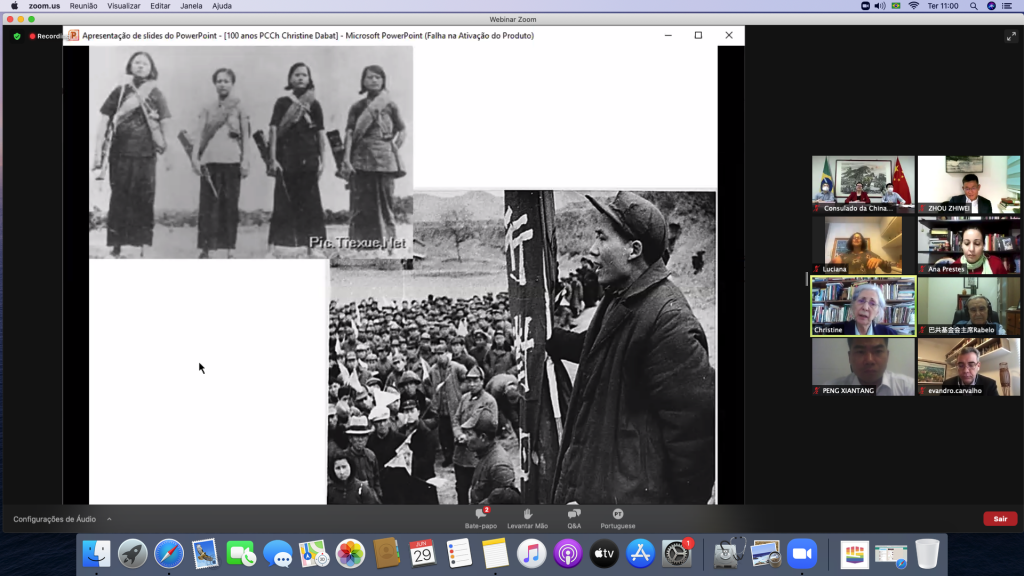Expand audio settings options with the chevron

click(x=109, y=519)
